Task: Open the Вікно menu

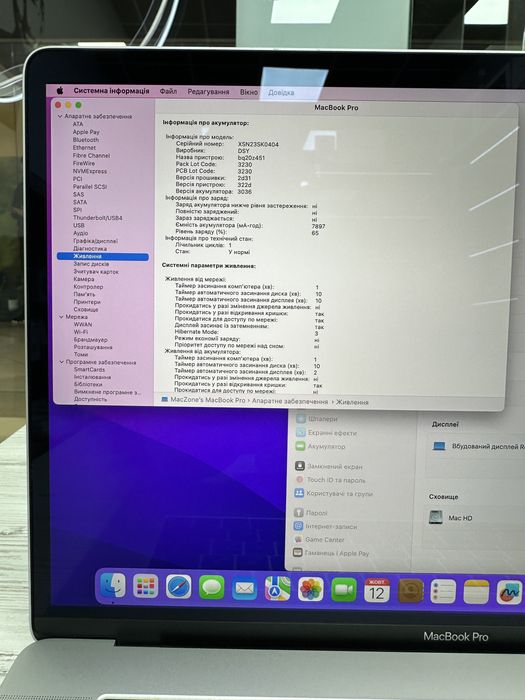Action: click(x=249, y=92)
